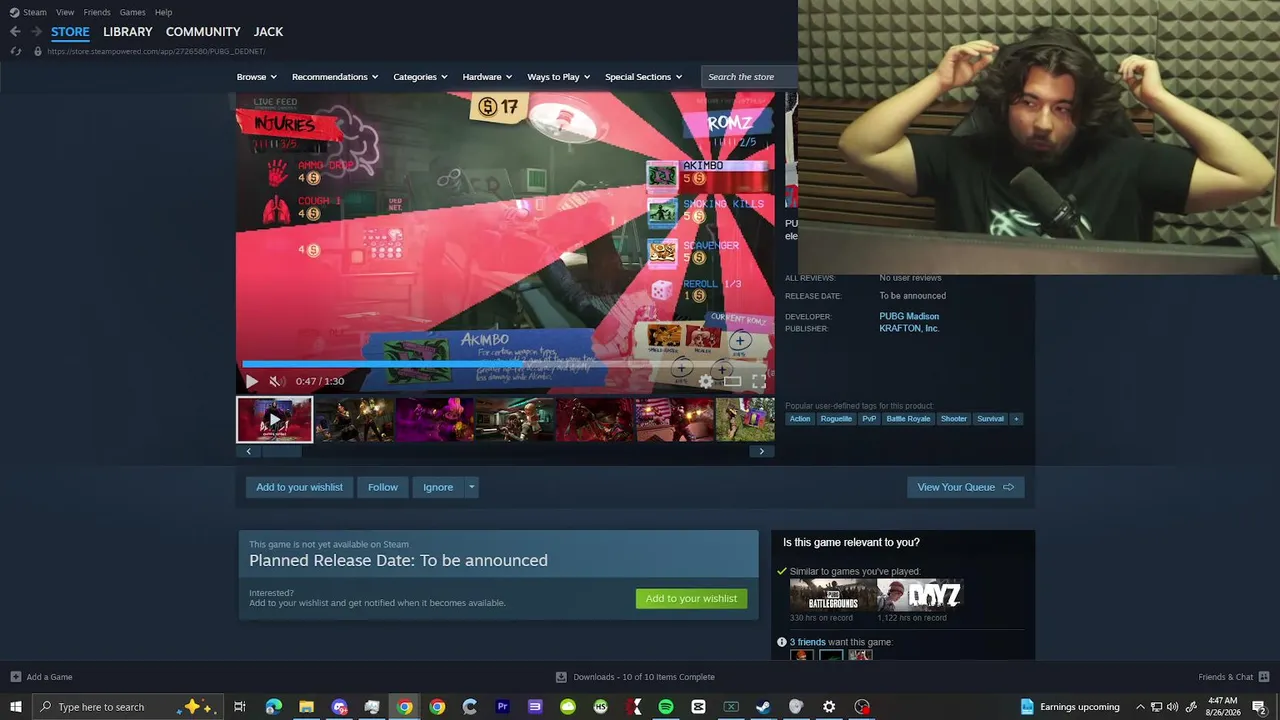Expand the Browse dropdown
The height and width of the screenshot is (720, 1280).
256,77
